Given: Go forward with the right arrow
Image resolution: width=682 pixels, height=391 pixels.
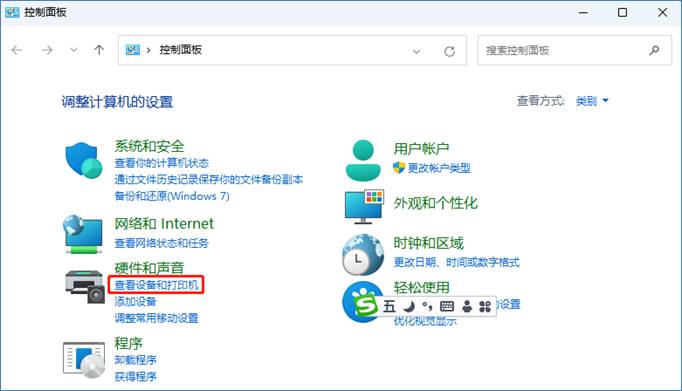Looking at the screenshot, I should tap(47, 50).
